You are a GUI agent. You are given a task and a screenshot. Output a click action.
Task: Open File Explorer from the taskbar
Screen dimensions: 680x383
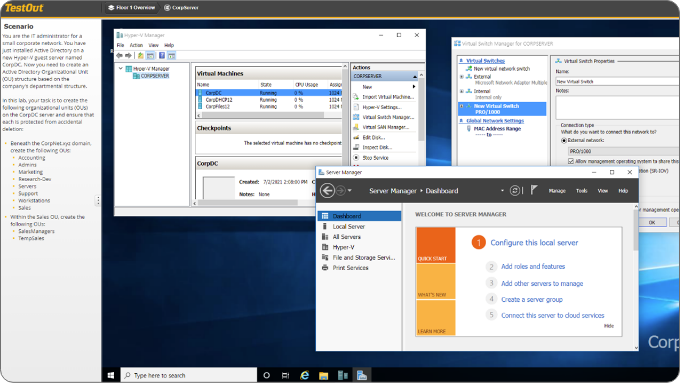pos(324,375)
